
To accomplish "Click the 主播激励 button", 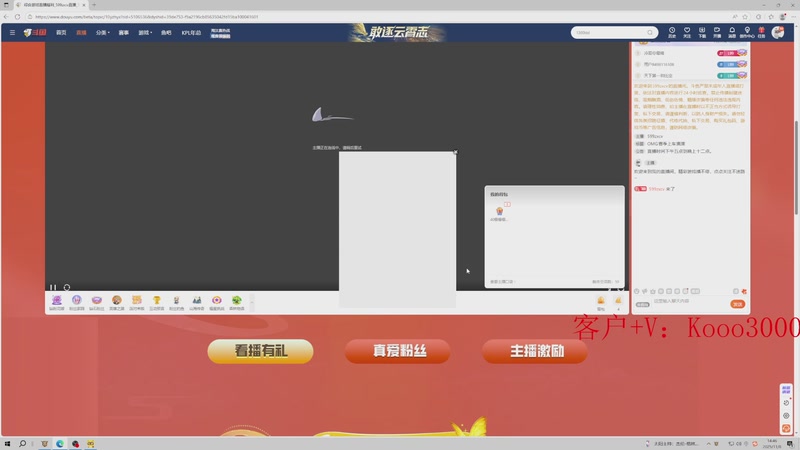I will pyautogui.click(x=535, y=351).
